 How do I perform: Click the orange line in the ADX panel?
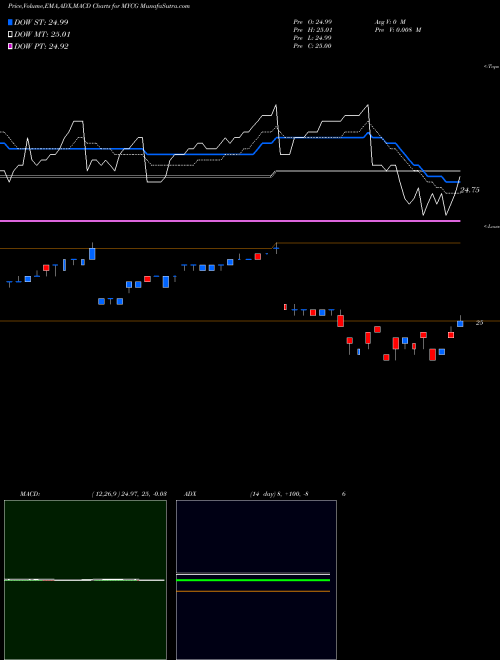(253, 591)
